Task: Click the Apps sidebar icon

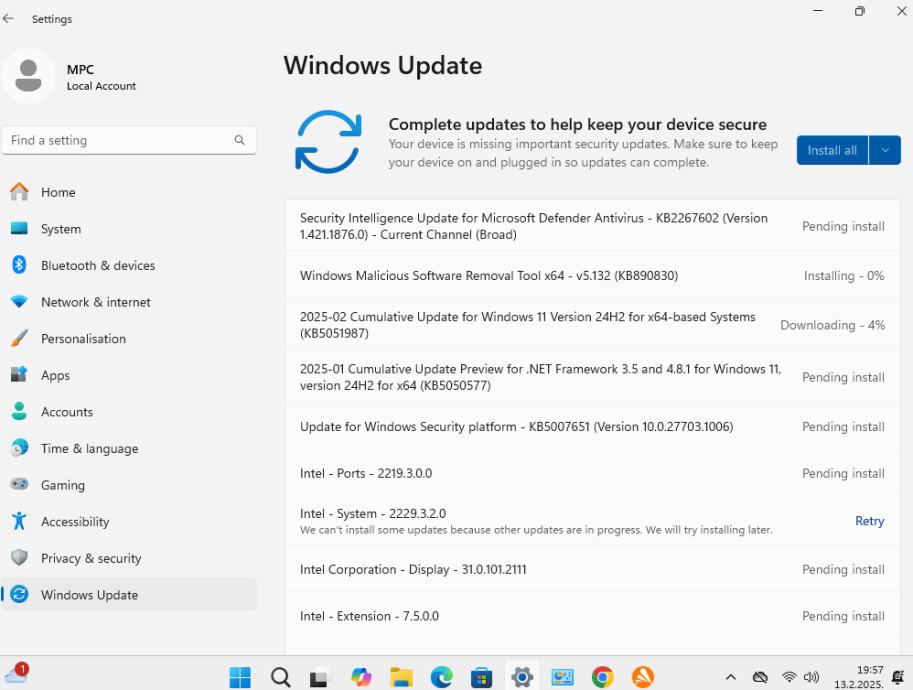Action: (x=19, y=374)
